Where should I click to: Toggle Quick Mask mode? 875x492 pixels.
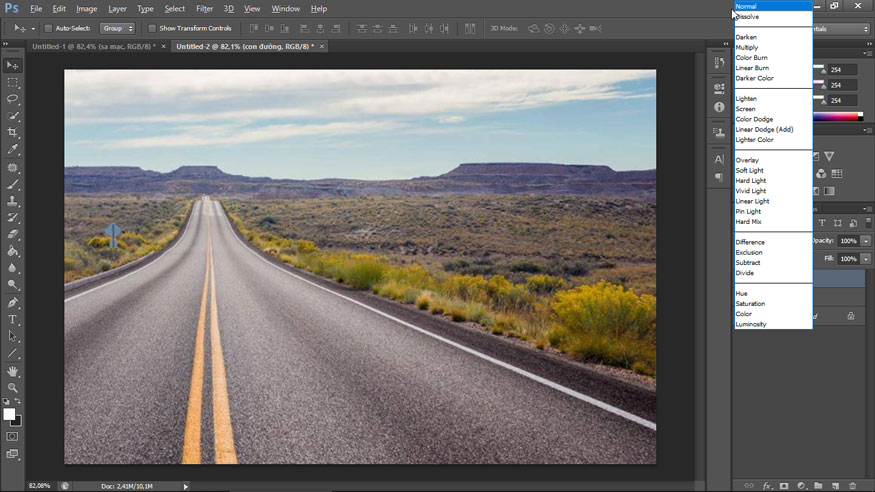tap(12, 436)
